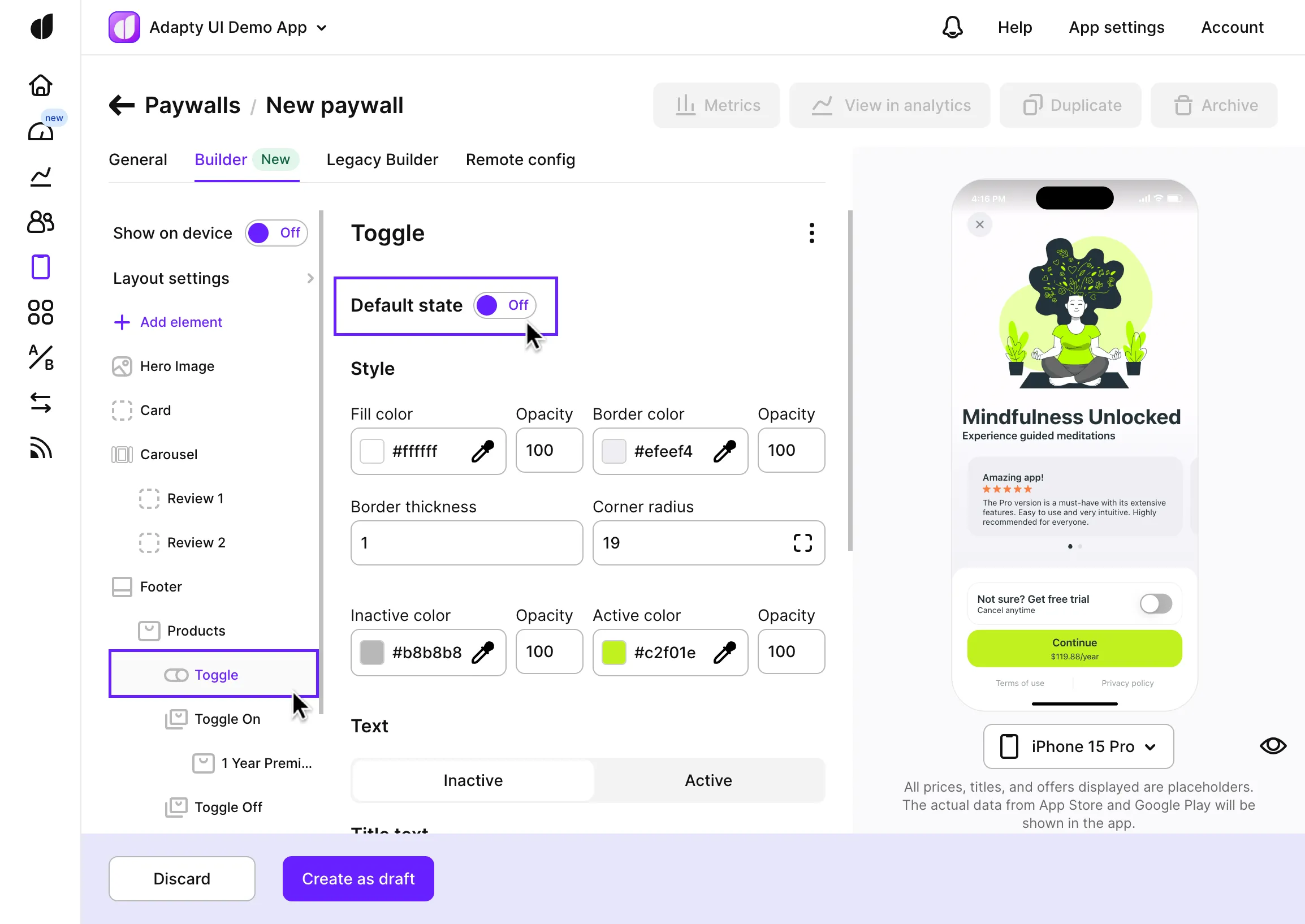Click the Active color green swatch
Screen dimensions: 1305x924
(x=614, y=653)
